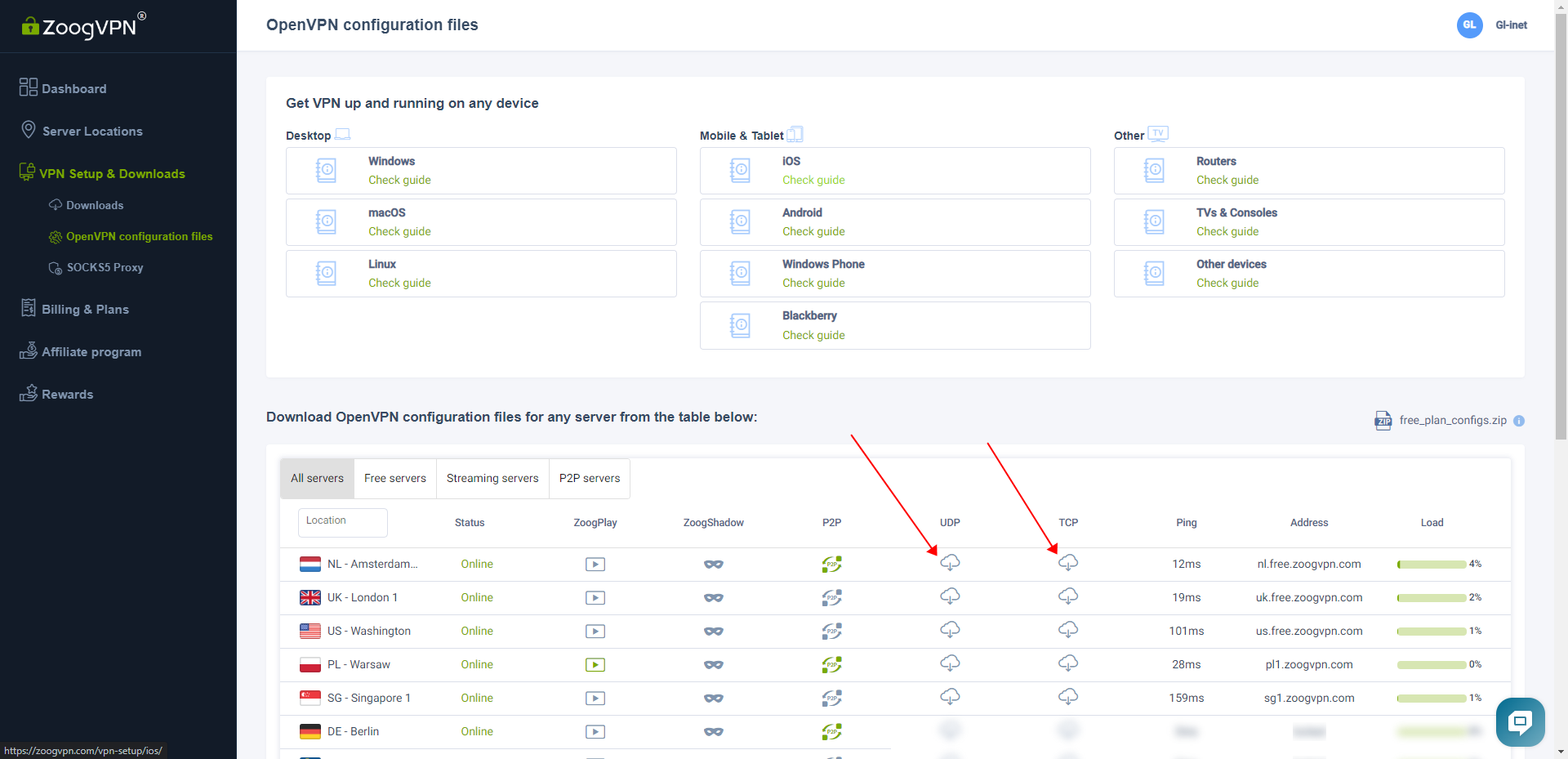Click the Location filter input field
The width and height of the screenshot is (1568, 759).
tap(342, 522)
